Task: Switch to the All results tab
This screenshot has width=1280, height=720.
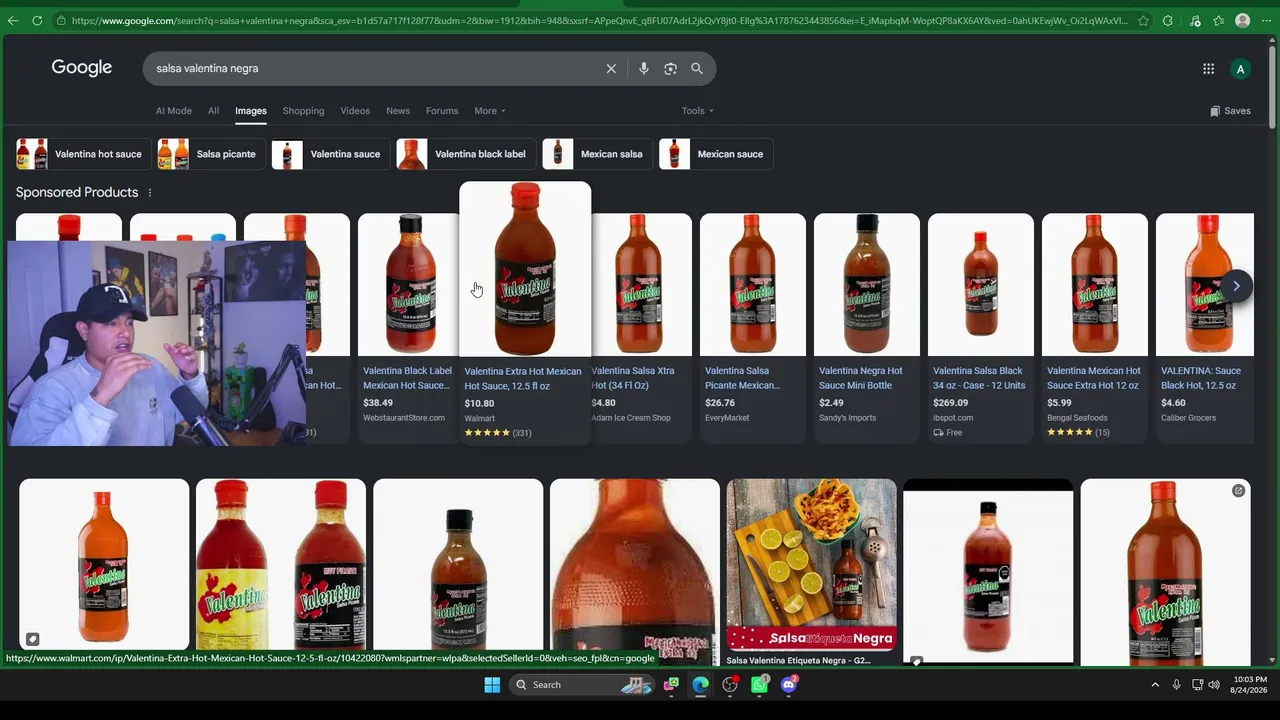Action: pyautogui.click(x=213, y=111)
